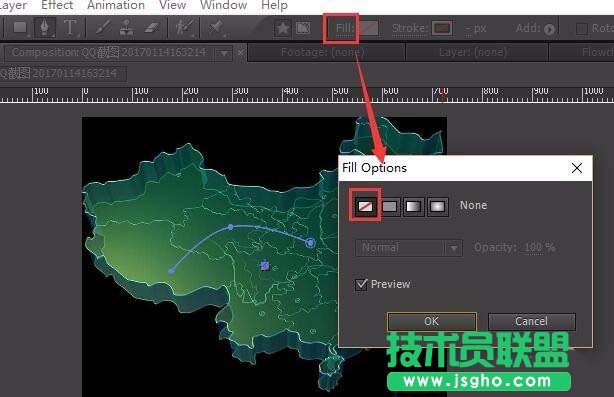Select the Brush tool
Screen dimensions: 614x397
tap(103, 28)
